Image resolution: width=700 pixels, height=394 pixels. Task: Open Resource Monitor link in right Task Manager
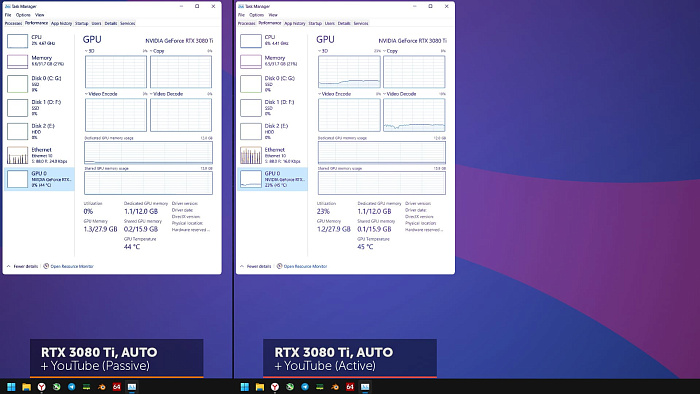click(x=302, y=266)
